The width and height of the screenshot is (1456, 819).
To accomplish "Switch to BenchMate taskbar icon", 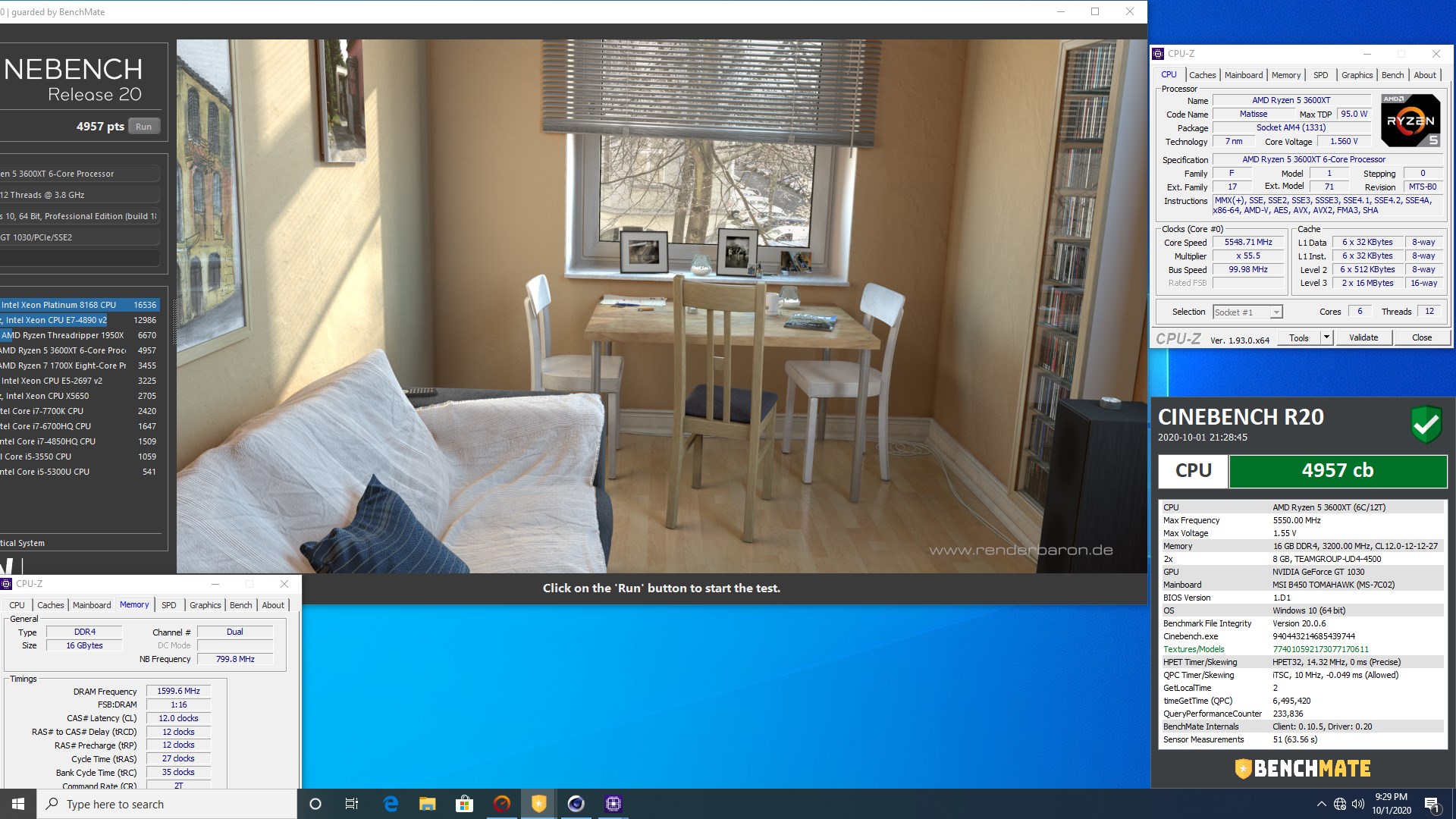I will tap(538, 804).
